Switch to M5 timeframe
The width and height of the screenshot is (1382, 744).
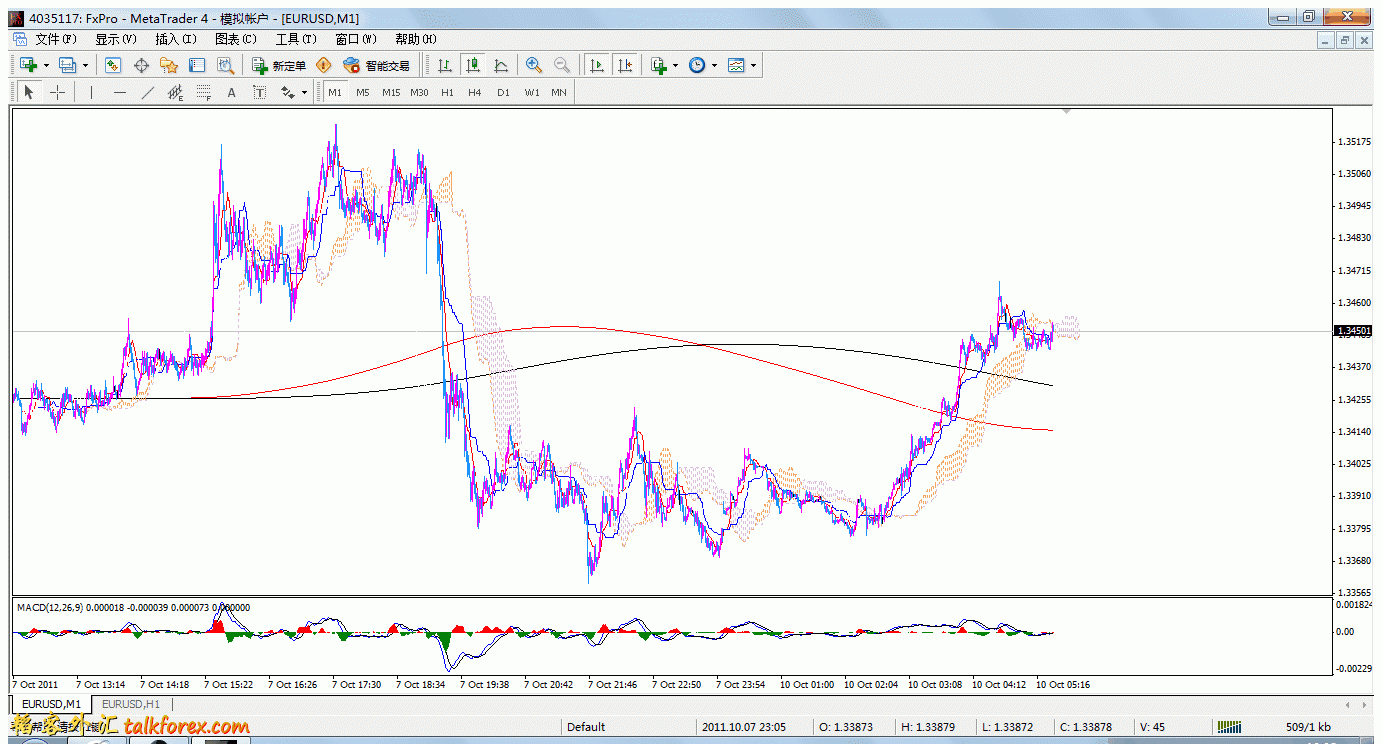(362, 92)
